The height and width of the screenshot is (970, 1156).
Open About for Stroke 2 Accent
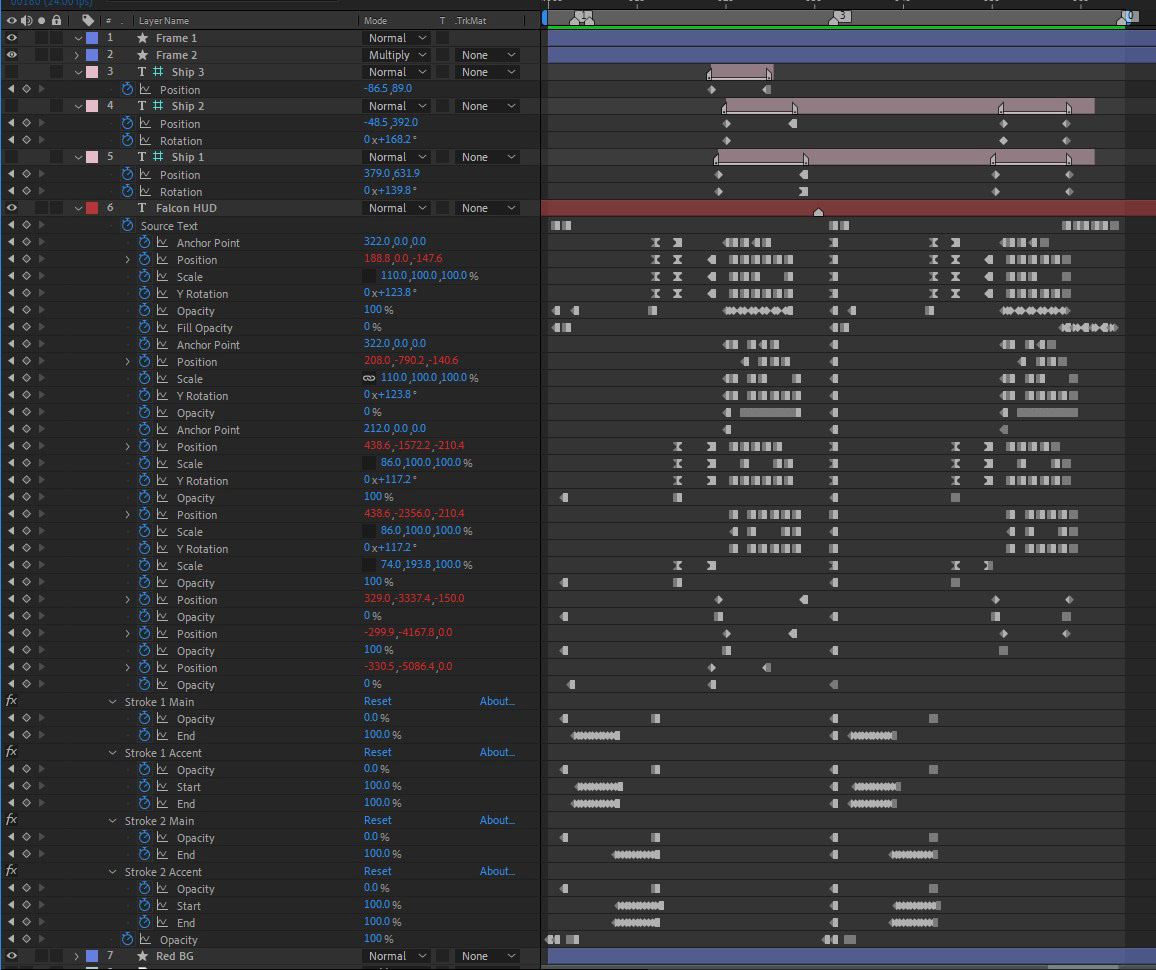(x=497, y=870)
